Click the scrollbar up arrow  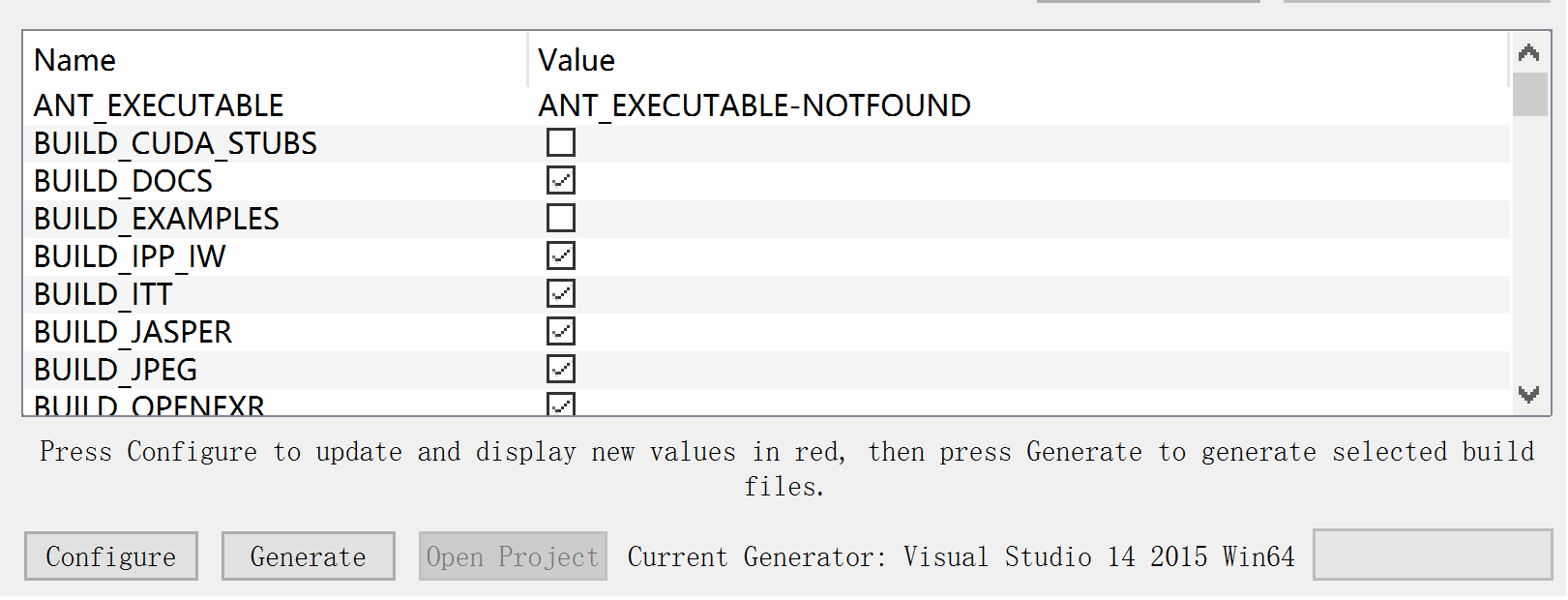click(x=1528, y=52)
